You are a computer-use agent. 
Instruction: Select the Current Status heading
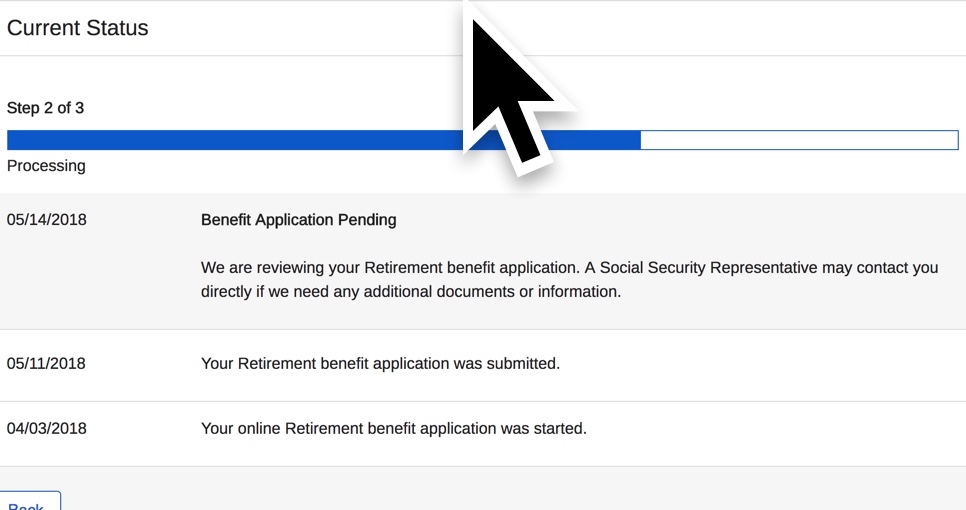coord(78,28)
